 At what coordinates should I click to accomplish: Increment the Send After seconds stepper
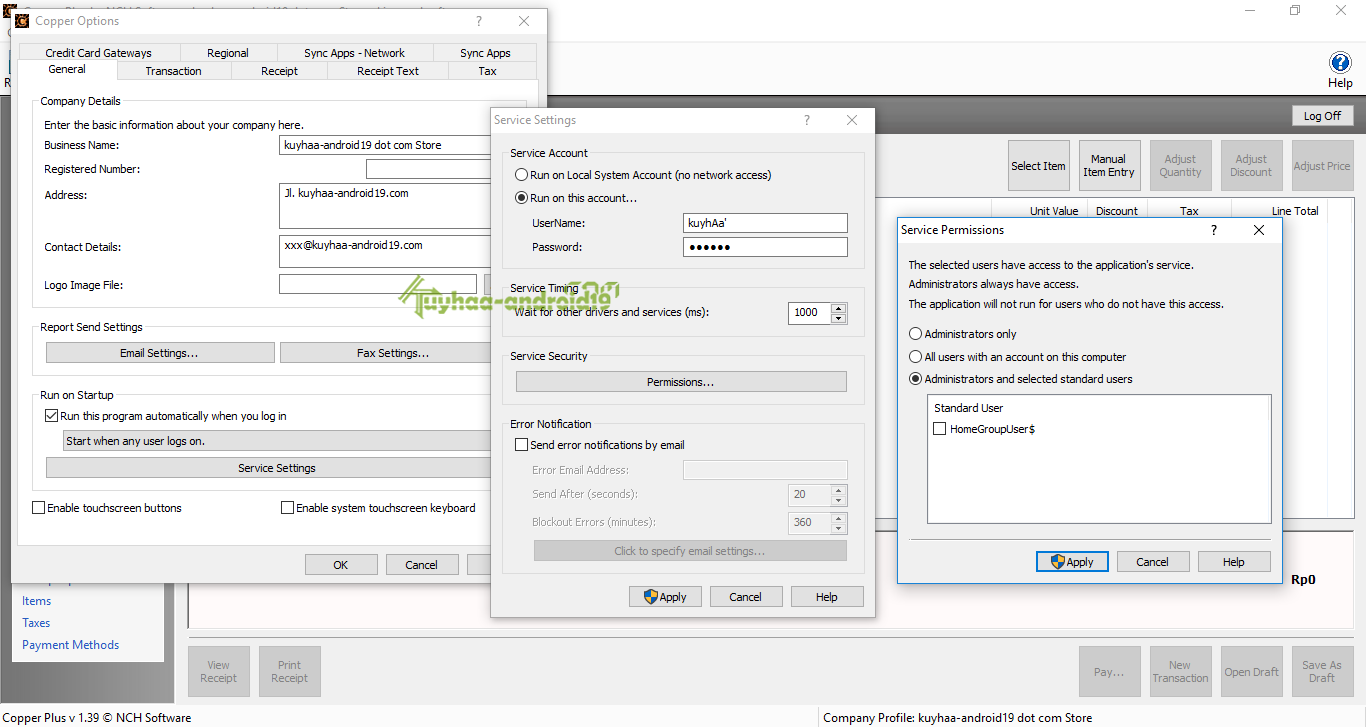pos(838,490)
